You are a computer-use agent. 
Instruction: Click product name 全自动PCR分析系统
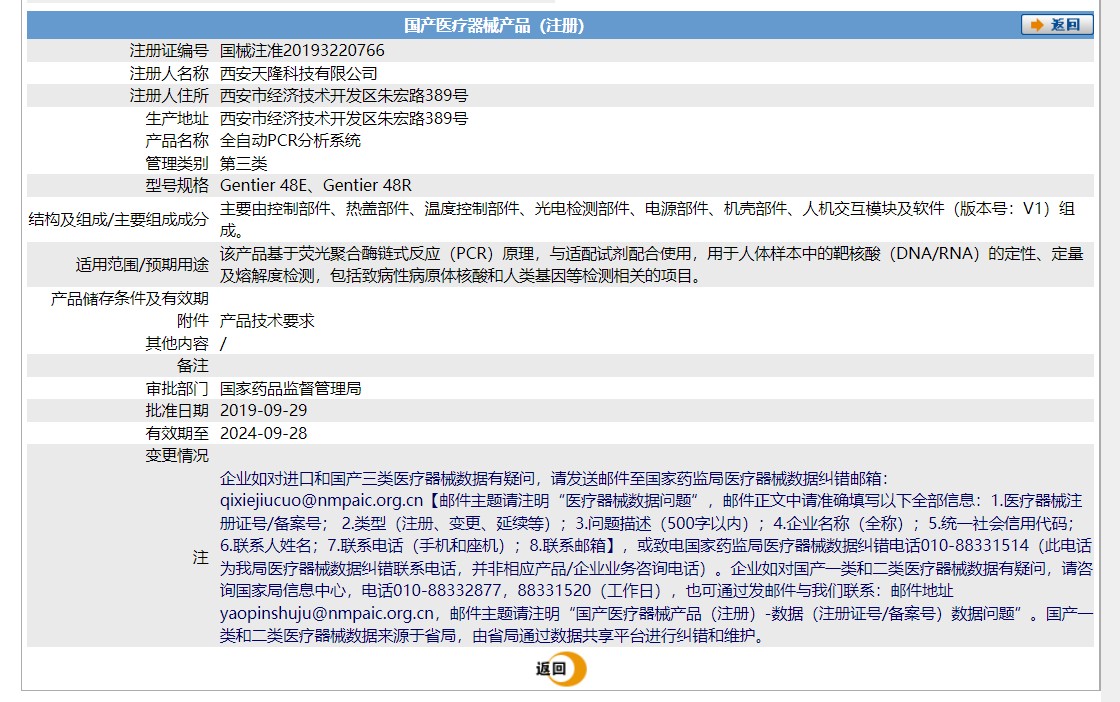pyautogui.click(x=290, y=141)
